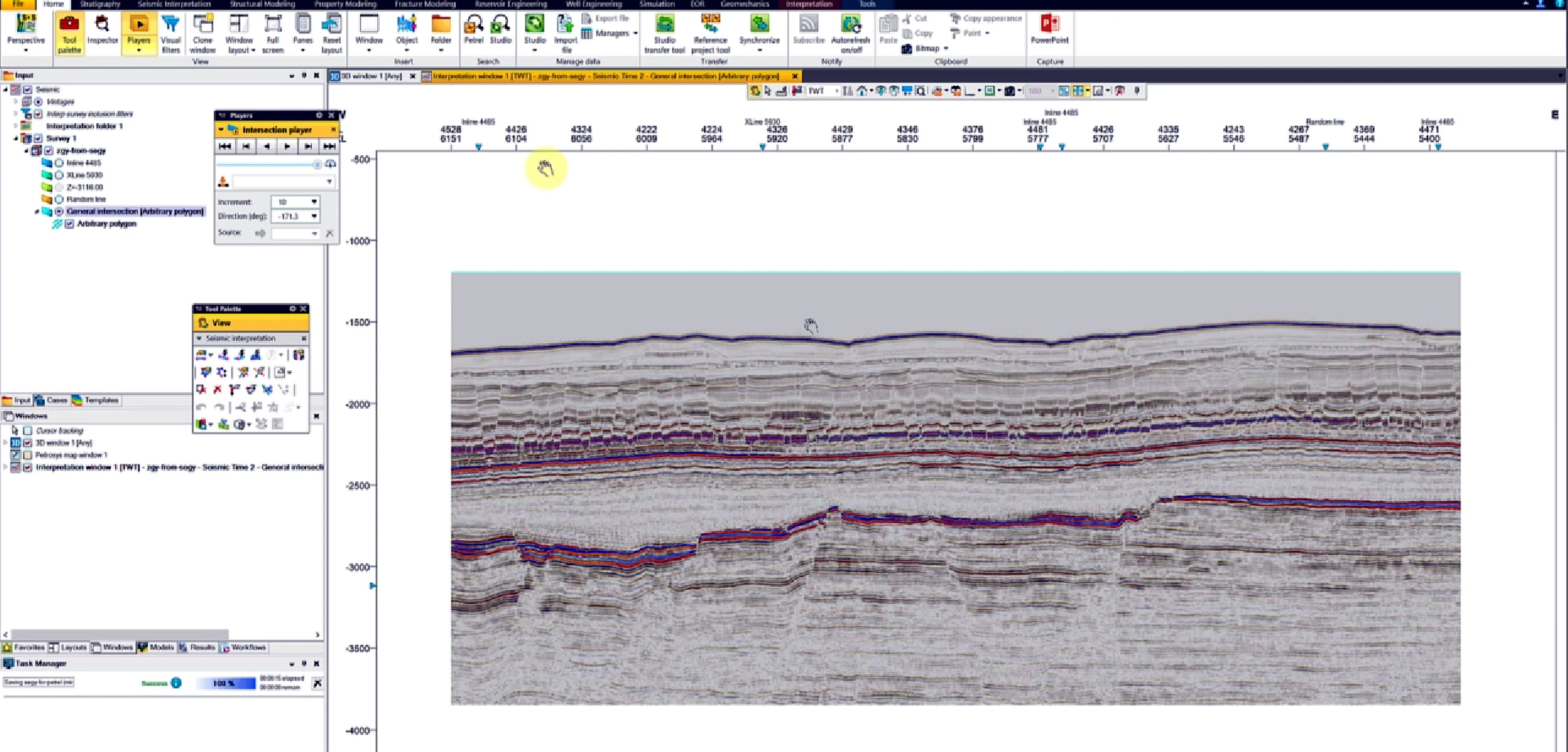
Task: Open Favorites bottom tab
Action: (24, 647)
